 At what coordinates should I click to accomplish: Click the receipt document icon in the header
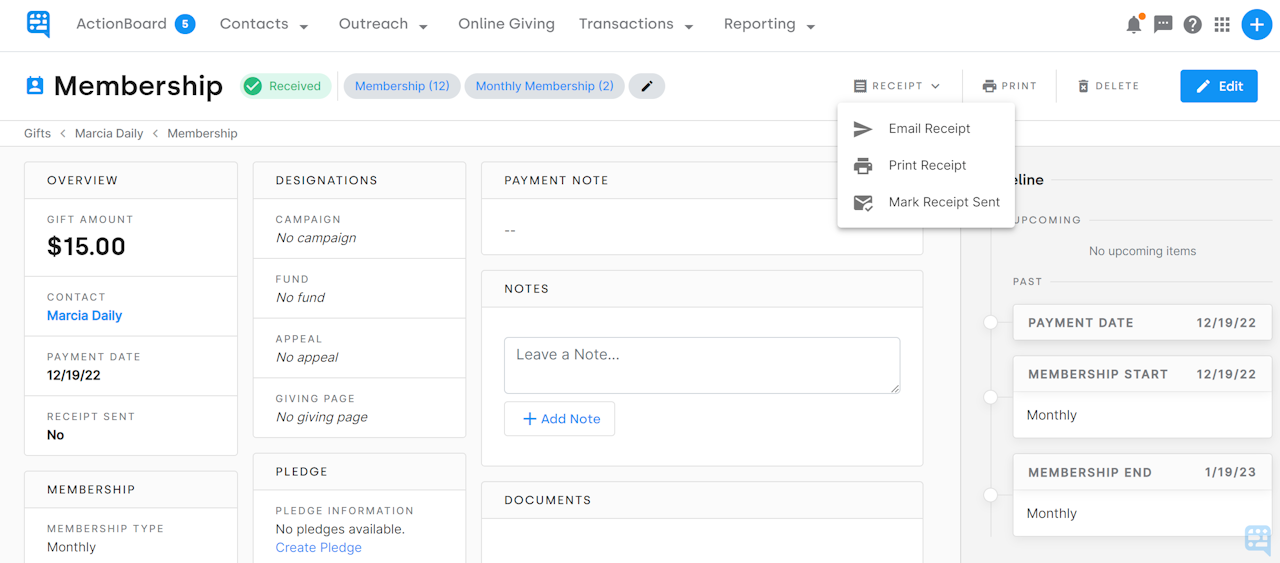click(860, 86)
